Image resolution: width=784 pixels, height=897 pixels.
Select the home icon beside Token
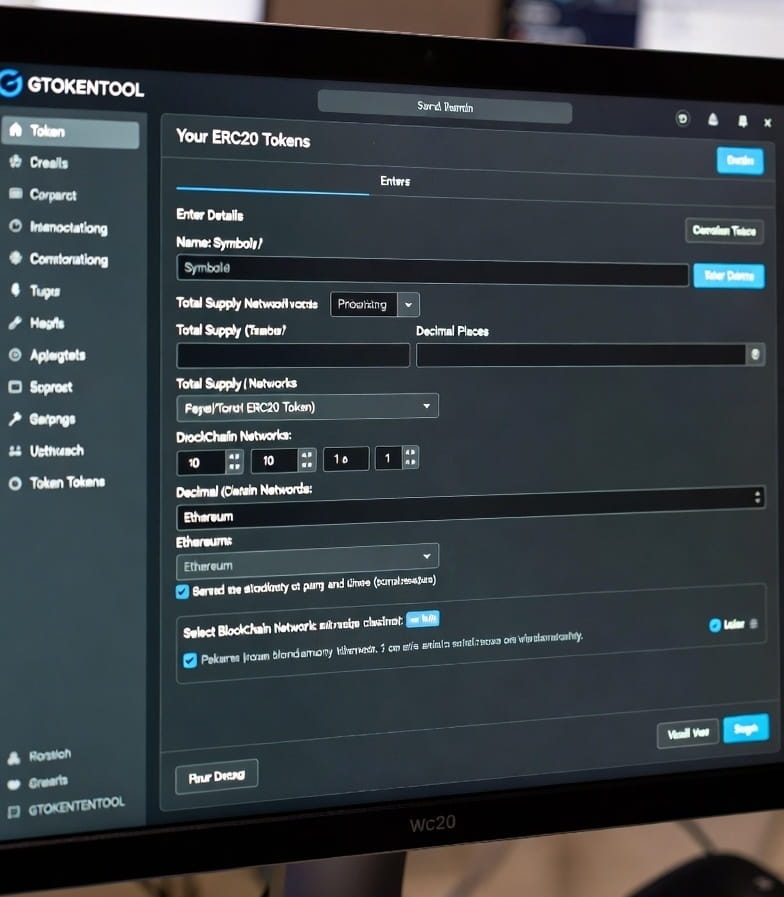tap(16, 129)
